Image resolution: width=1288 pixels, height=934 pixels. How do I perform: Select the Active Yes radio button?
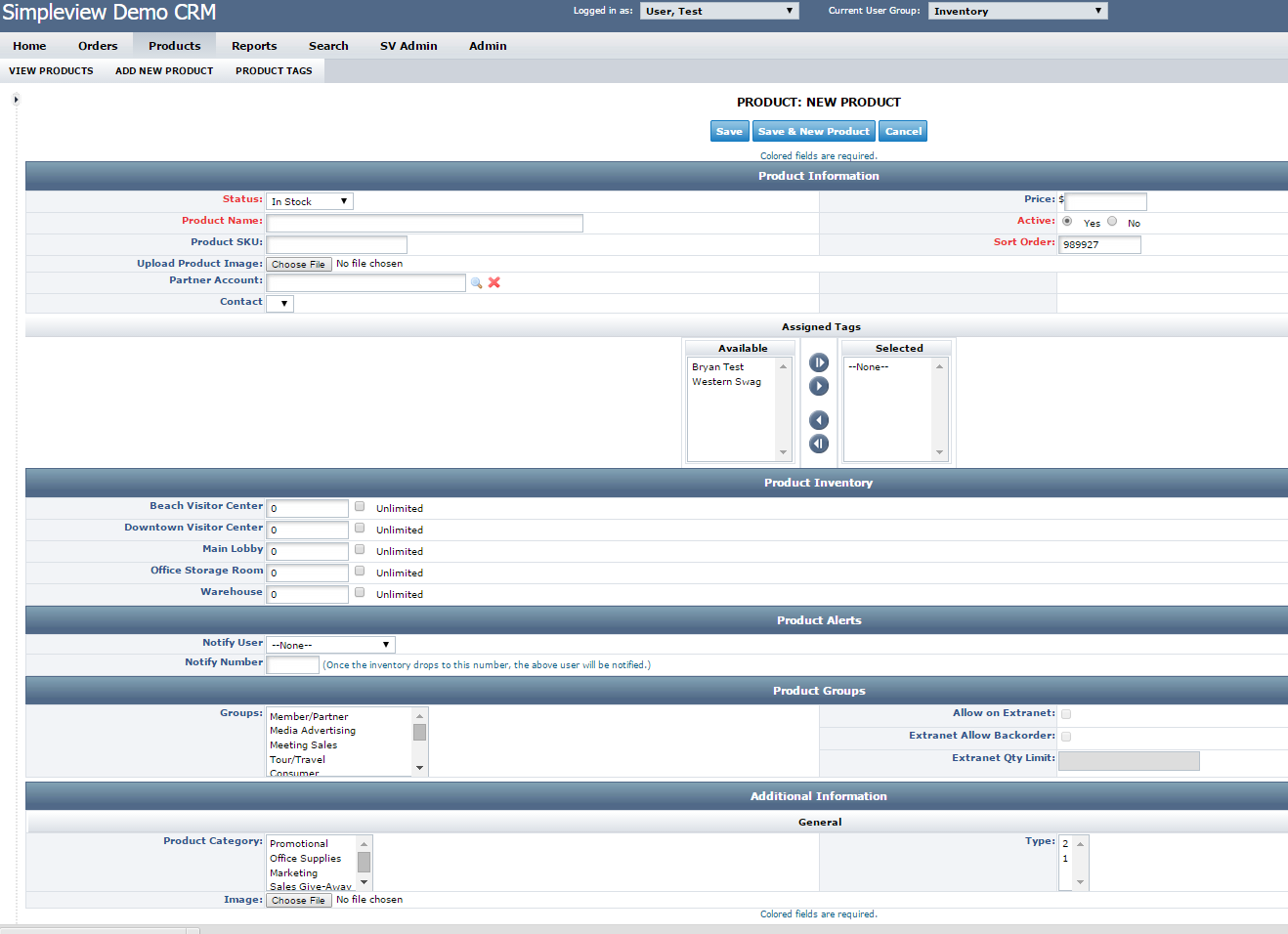pyautogui.click(x=1067, y=221)
